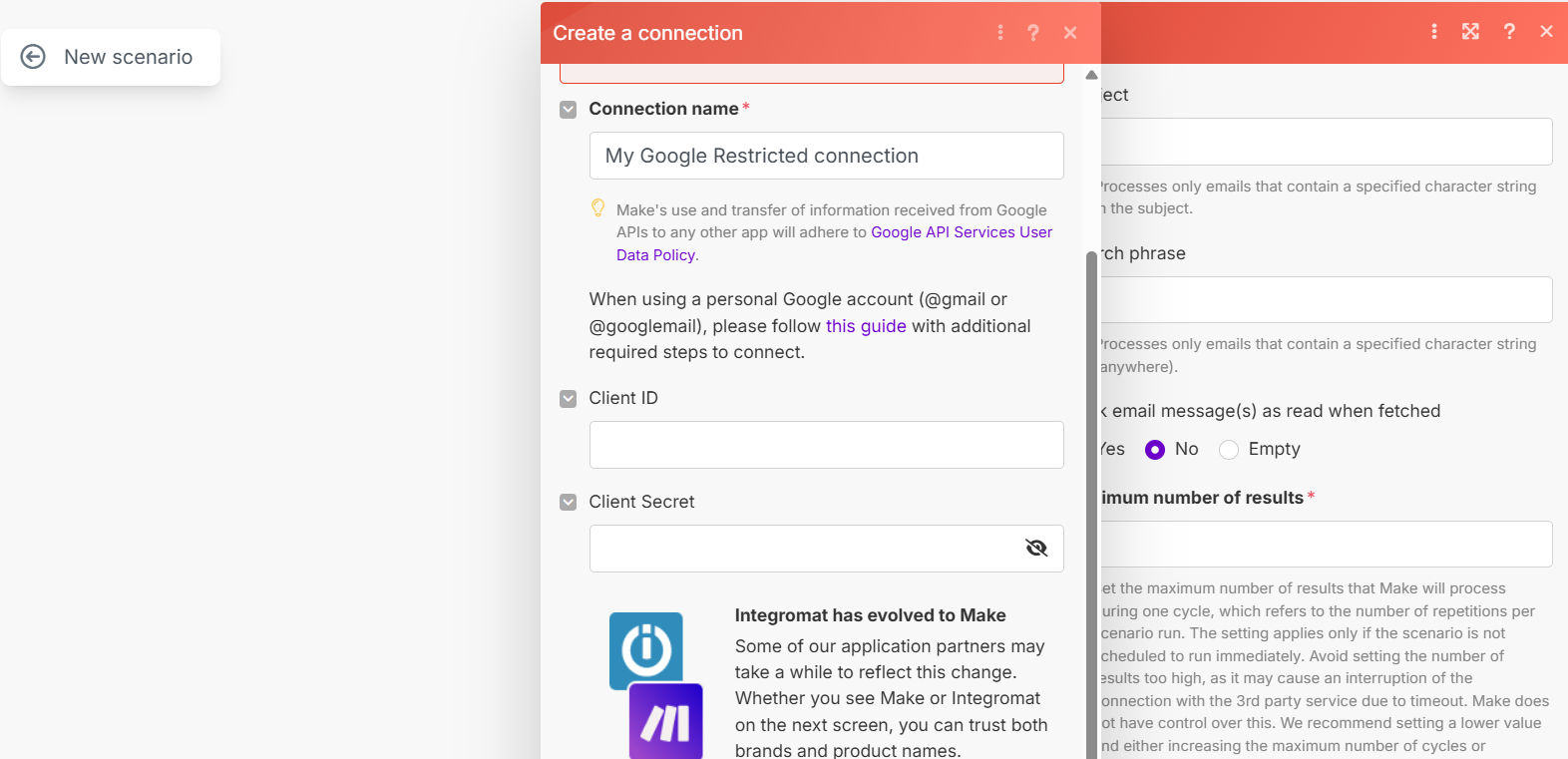This screenshot has width=1568, height=759.
Task: Open three-dot menu of the background module panel
Action: click(1434, 31)
